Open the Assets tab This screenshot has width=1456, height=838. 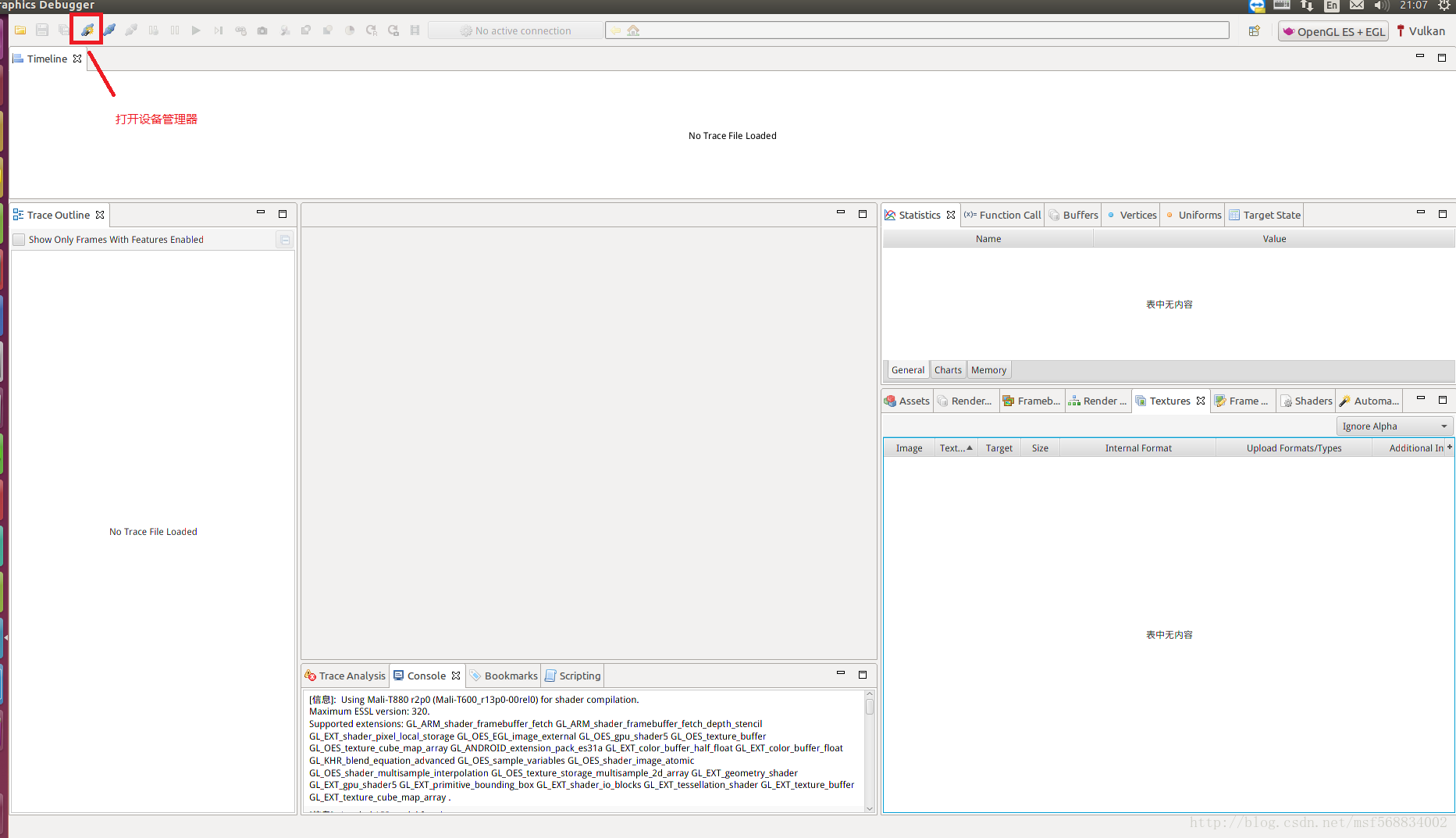tap(907, 401)
